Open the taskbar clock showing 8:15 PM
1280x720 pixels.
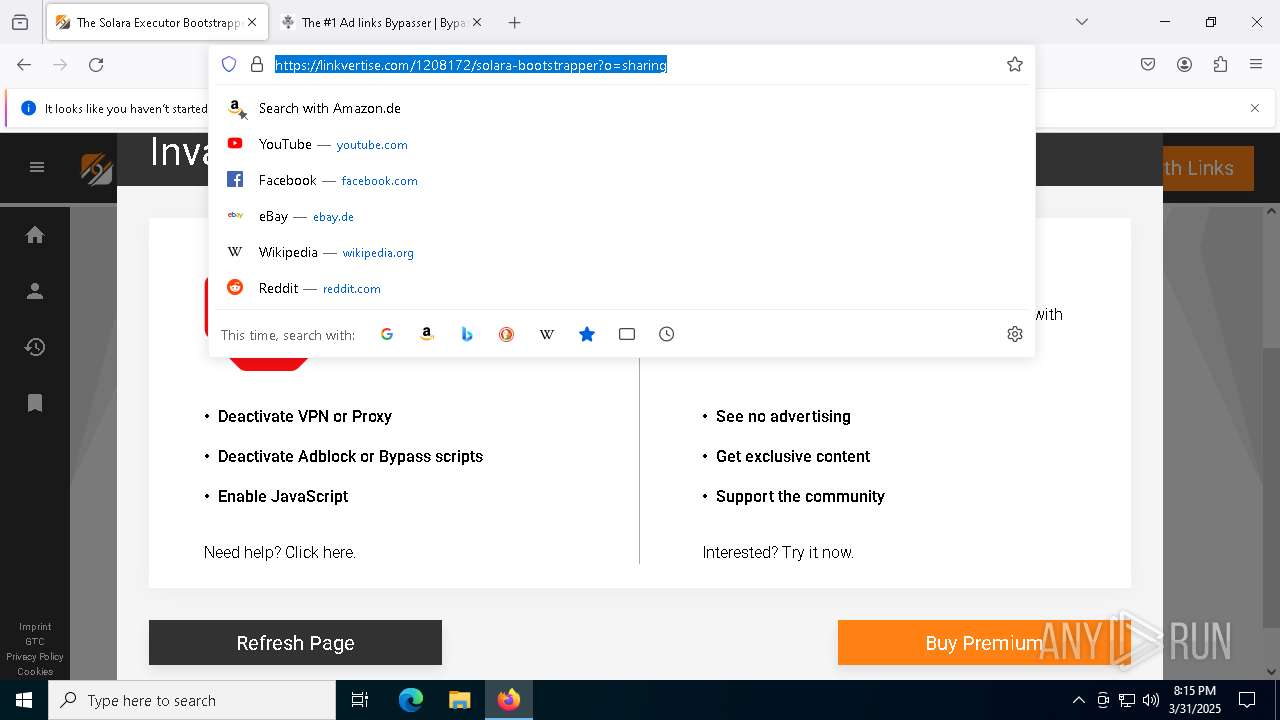1195,700
